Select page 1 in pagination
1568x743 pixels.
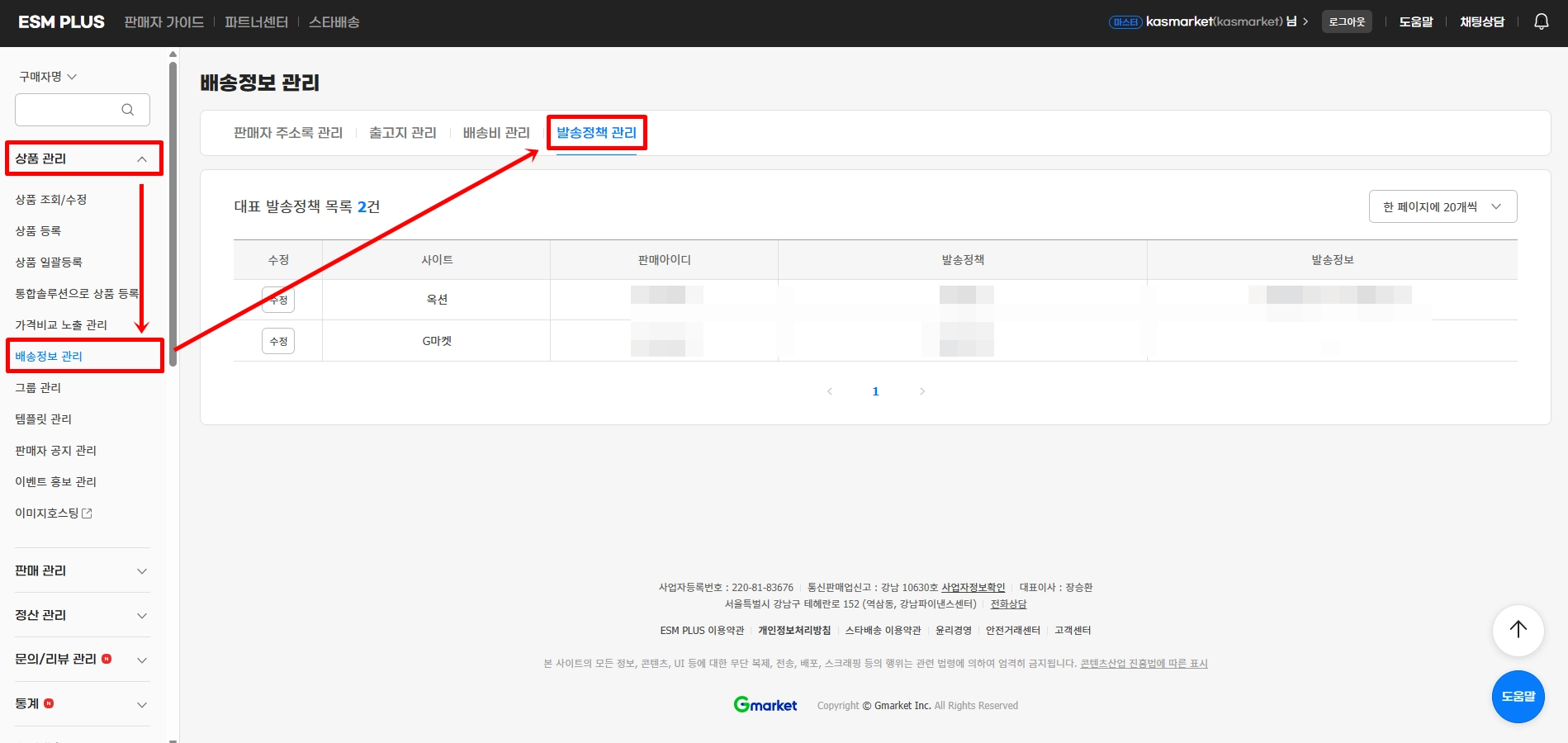[875, 391]
